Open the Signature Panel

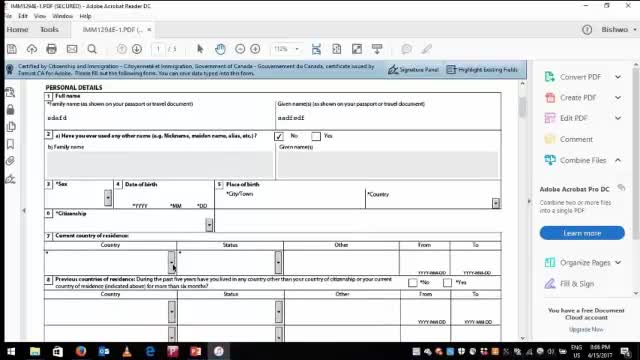(413, 70)
